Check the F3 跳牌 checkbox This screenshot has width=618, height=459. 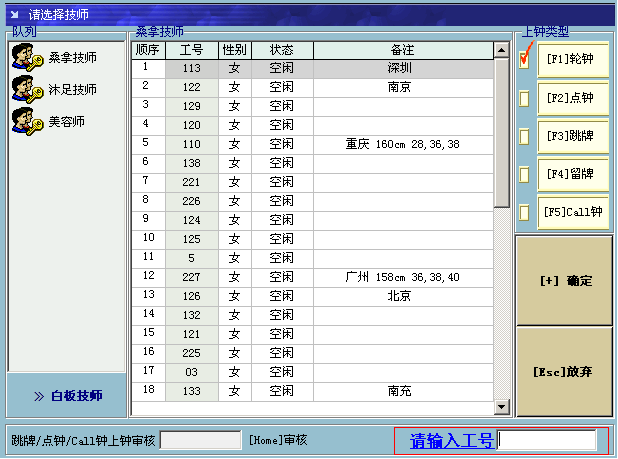pyautogui.click(x=524, y=137)
